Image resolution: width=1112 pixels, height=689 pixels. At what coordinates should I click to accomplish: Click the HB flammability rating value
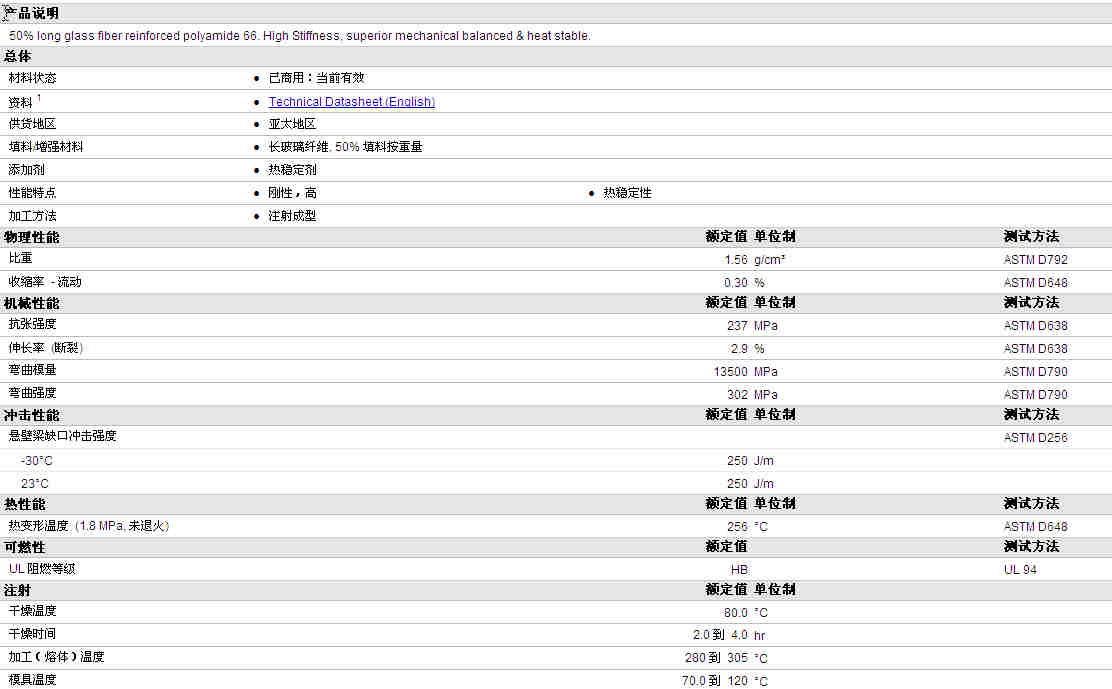[739, 569]
